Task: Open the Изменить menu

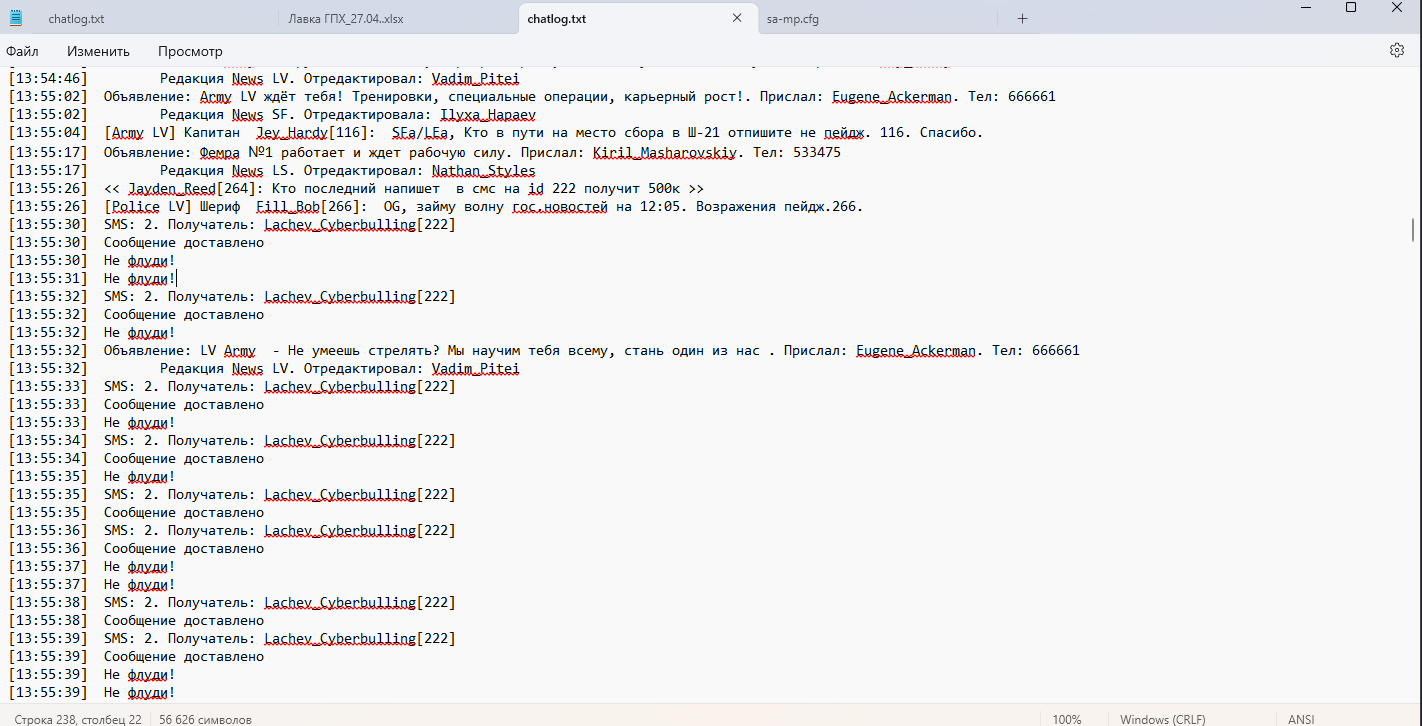Action: pos(98,51)
